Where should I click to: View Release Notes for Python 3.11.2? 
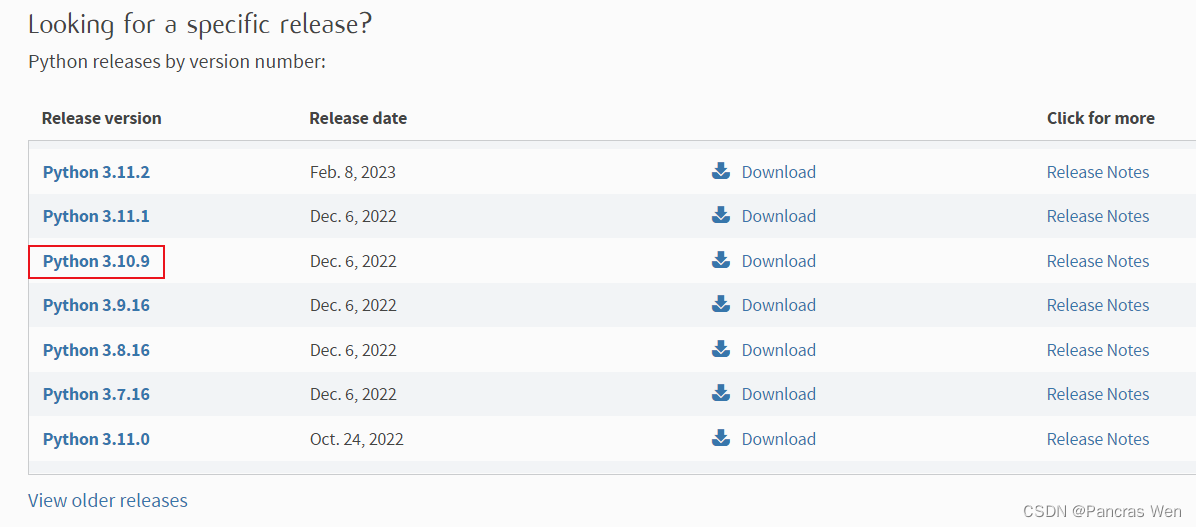point(1097,173)
